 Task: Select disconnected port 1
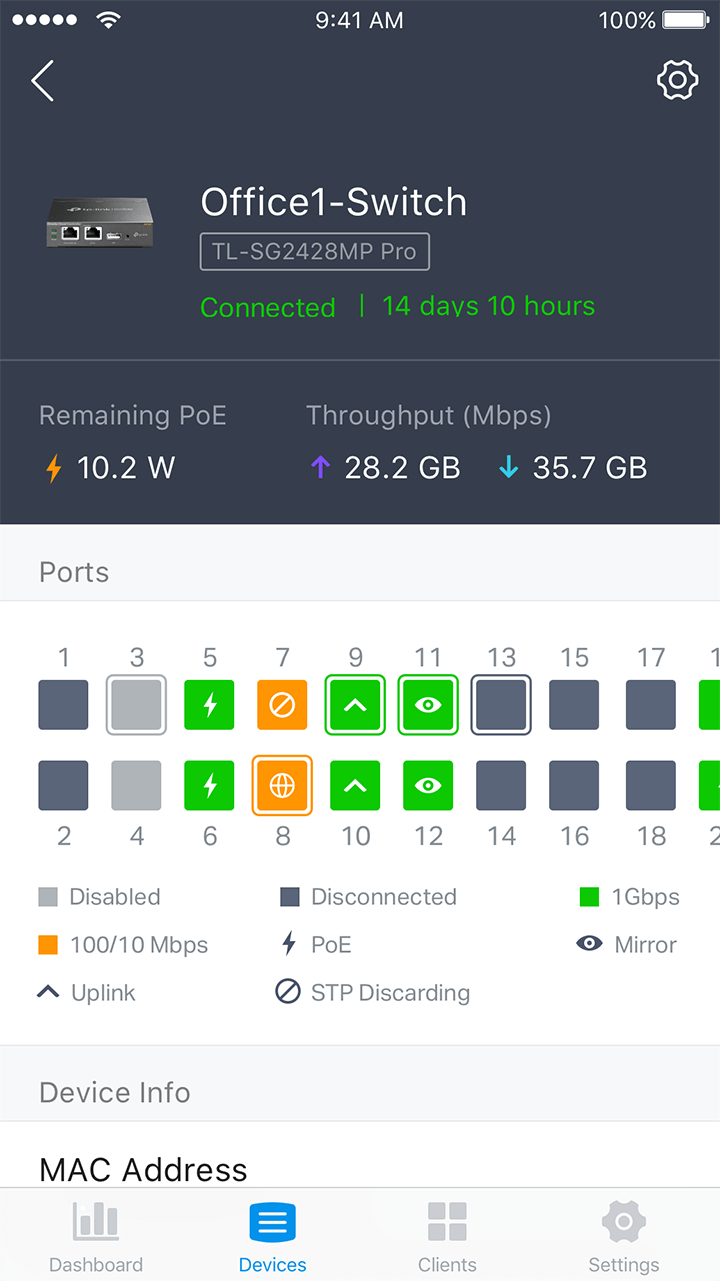[x=63, y=705]
